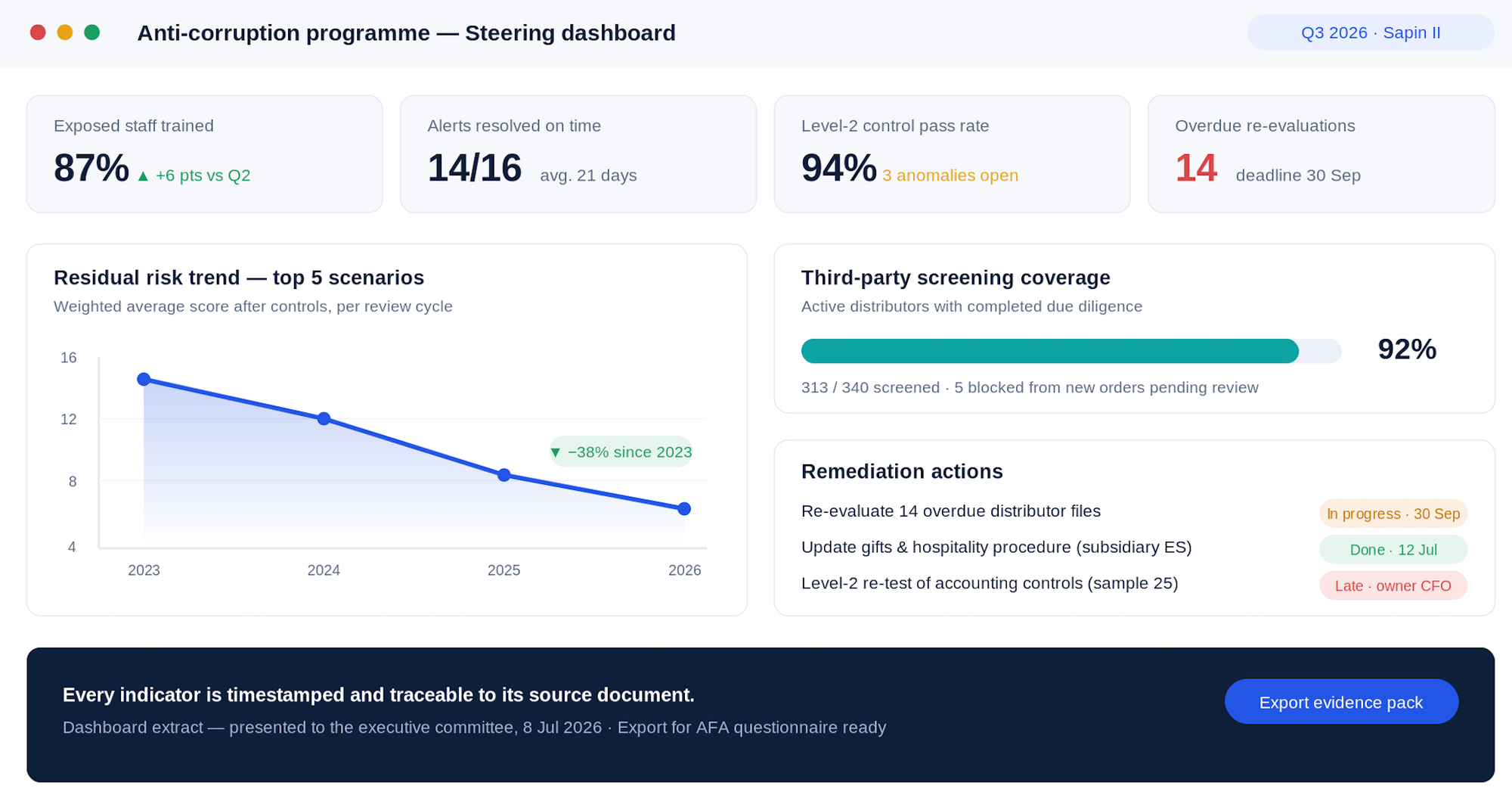Click the −38% since 2023 badge
Image resolution: width=1512 pixels, height=807 pixels.
pos(621,452)
